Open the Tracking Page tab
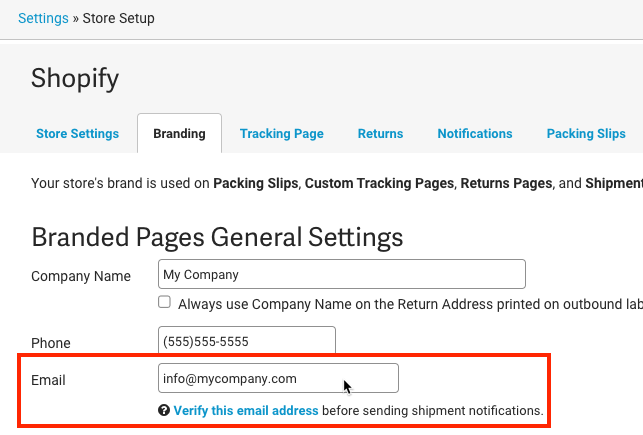643x435 pixels. 282,134
